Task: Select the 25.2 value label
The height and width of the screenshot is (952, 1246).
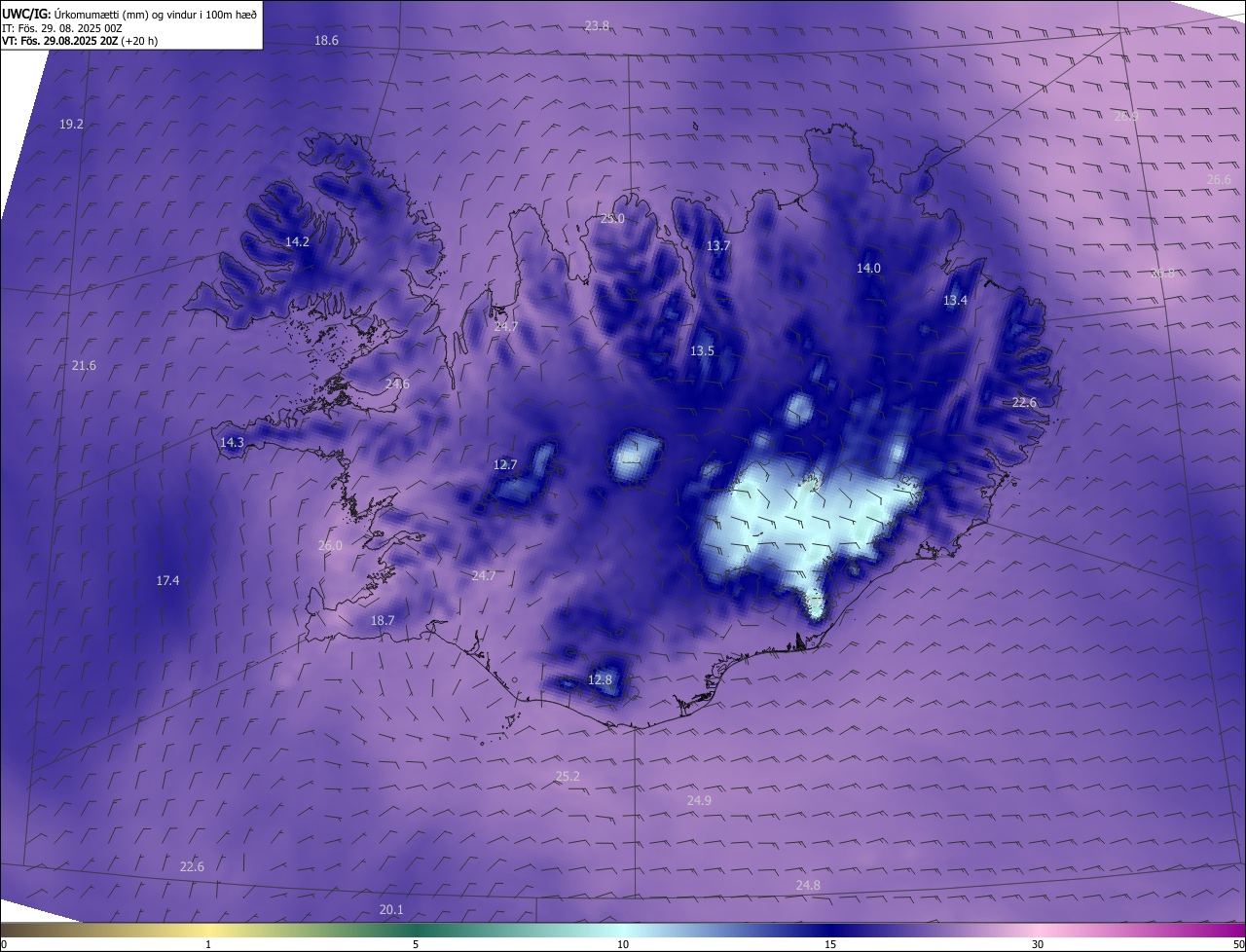Action: point(568,777)
